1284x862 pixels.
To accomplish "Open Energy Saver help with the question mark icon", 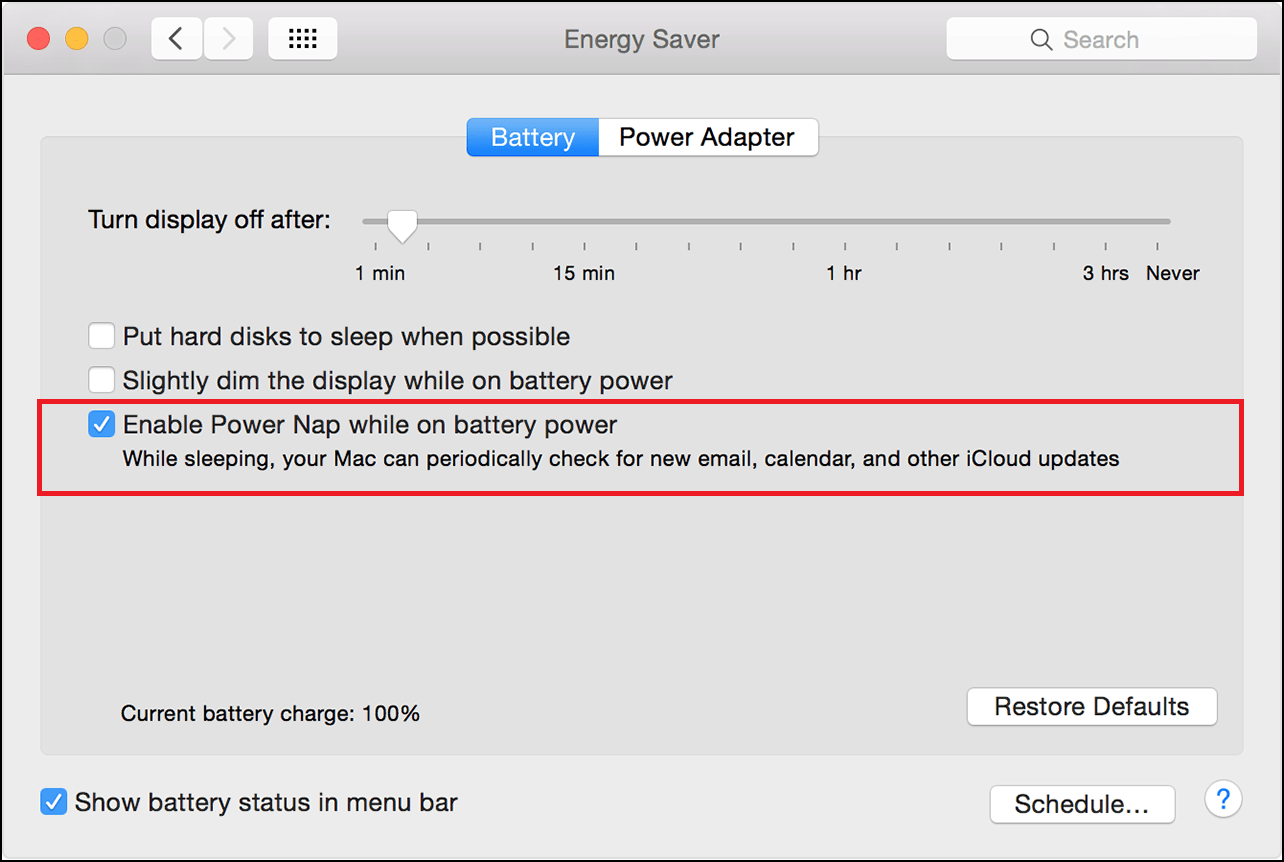I will [1223, 799].
